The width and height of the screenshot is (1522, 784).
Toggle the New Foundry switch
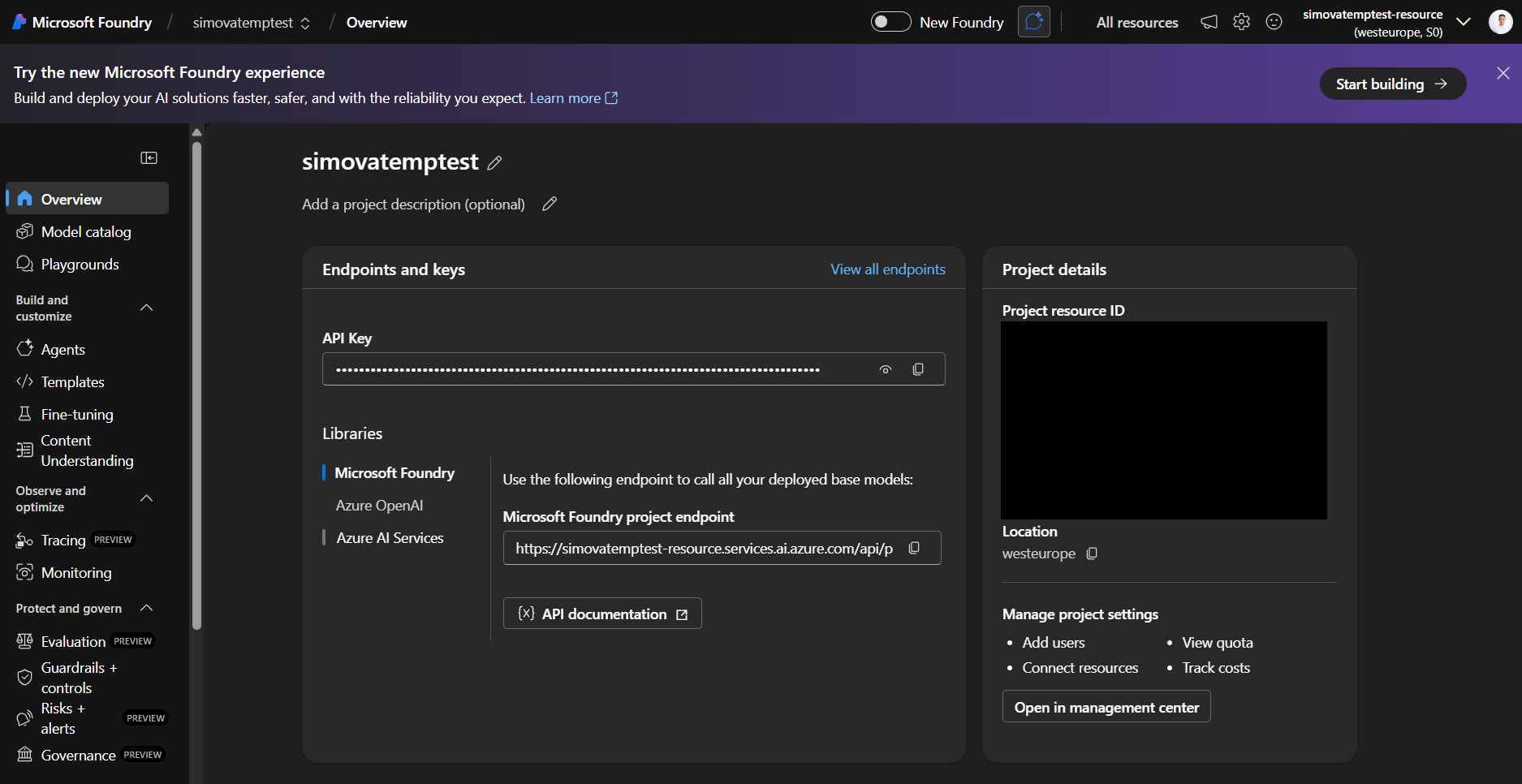coord(891,22)
